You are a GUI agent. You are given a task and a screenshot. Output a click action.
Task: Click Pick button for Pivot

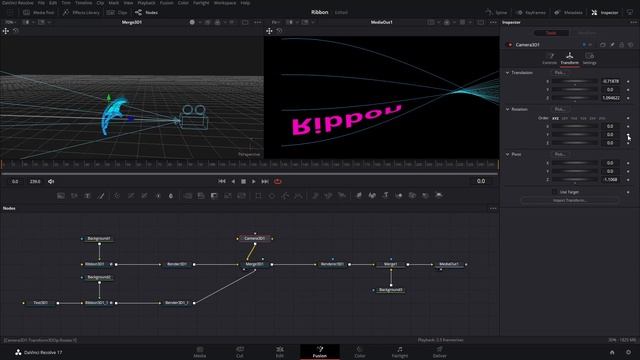click(x=560, y=154)
